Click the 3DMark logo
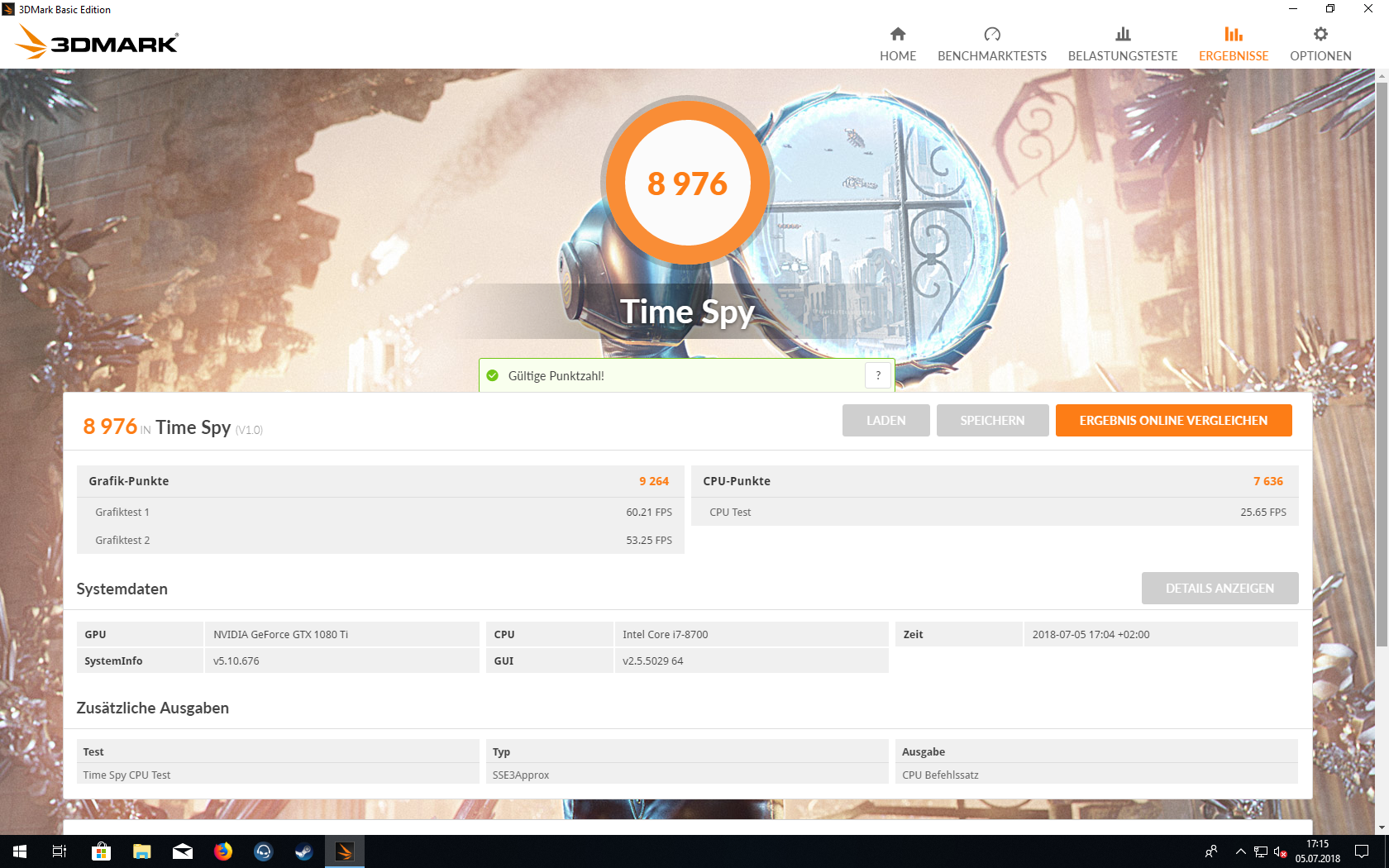Screen dimensions: 1389x868 98,42
